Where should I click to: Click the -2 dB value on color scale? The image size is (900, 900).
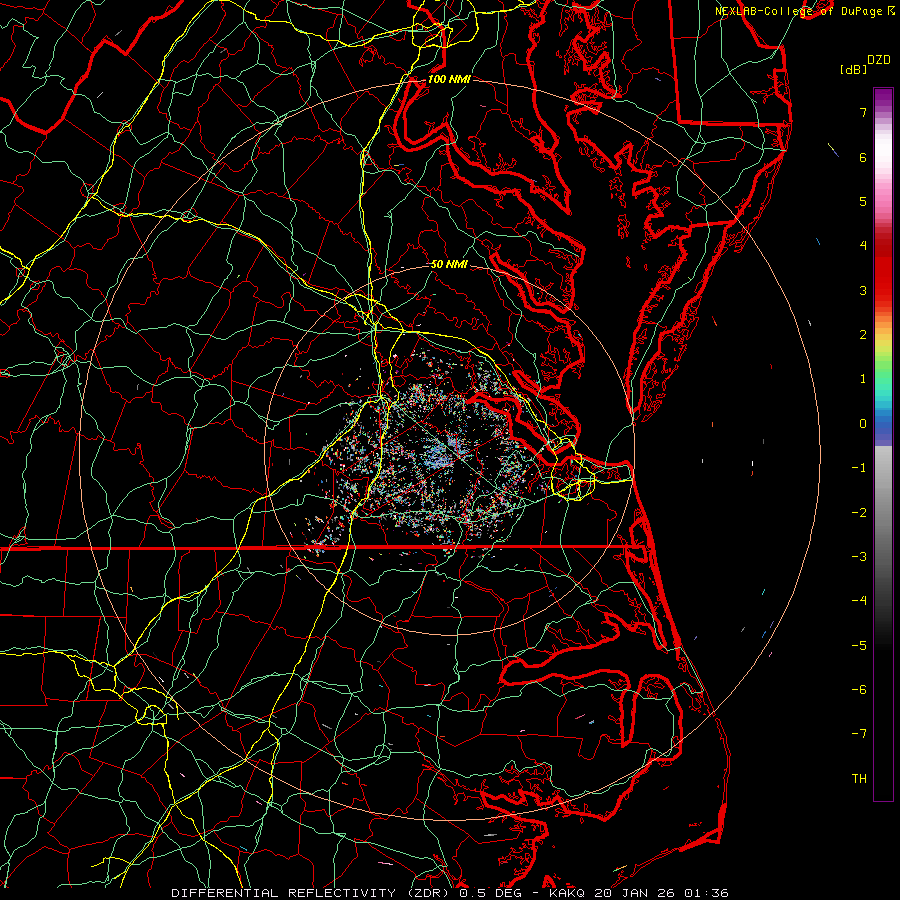tap(859, 513)
